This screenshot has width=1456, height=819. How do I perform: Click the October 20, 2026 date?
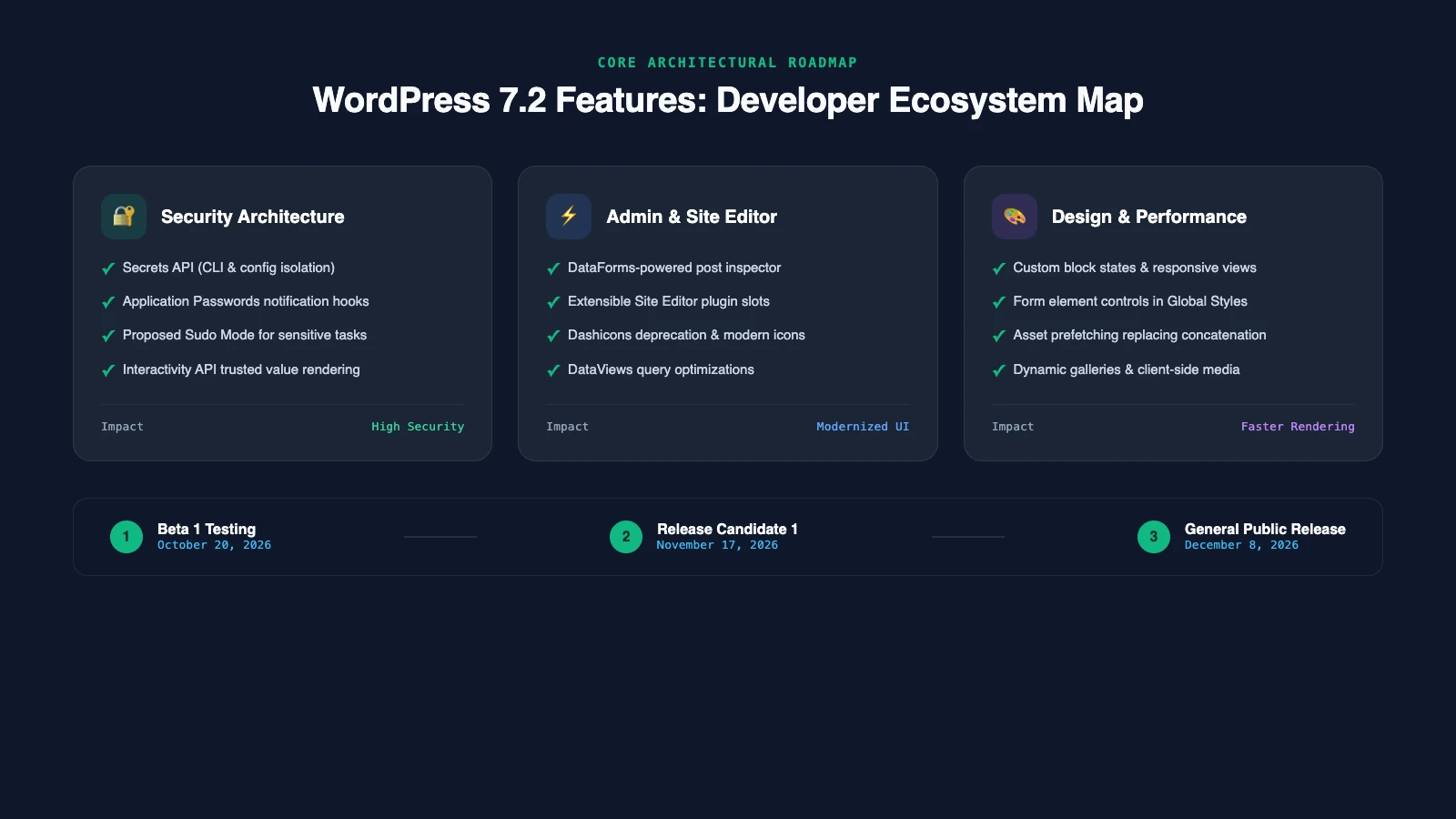pos(214,545)
